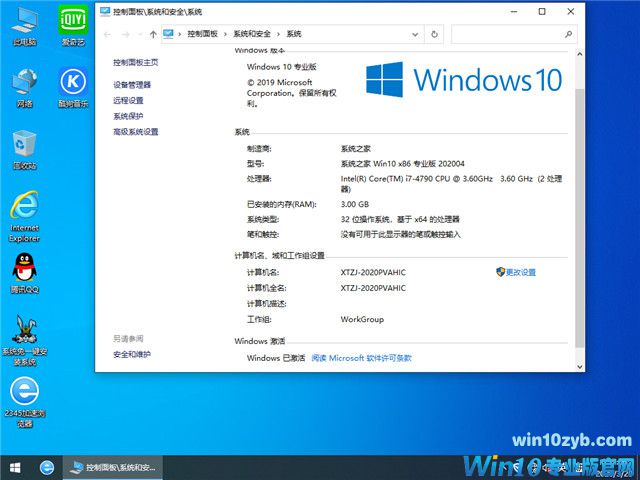
Task: Open 安全和维护 link
Action: (x=132, y=354)
